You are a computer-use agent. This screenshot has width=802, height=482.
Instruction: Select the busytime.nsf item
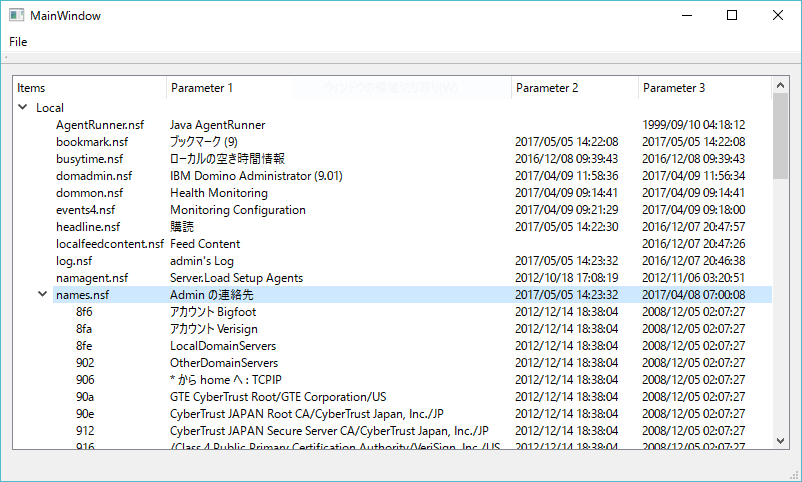coord(90,159)
